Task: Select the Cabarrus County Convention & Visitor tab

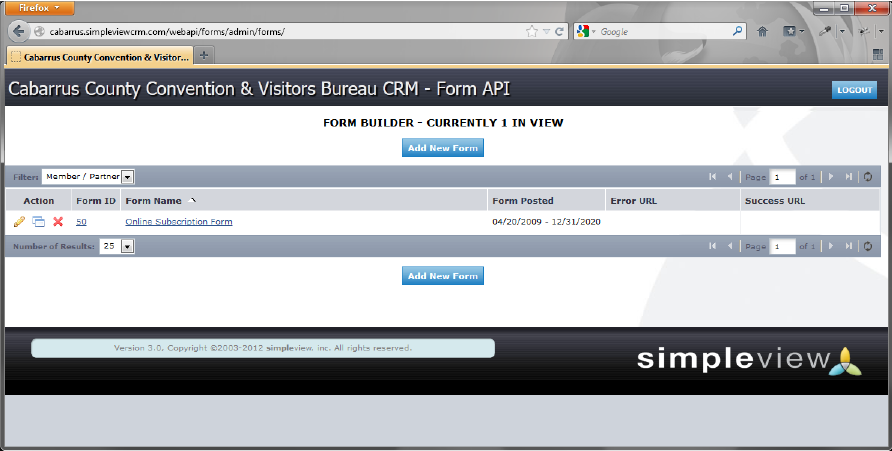Action: pos(100,57)
